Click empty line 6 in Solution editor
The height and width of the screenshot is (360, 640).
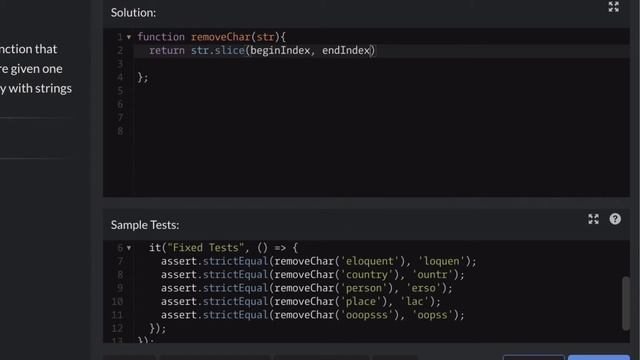coord(382,104)
